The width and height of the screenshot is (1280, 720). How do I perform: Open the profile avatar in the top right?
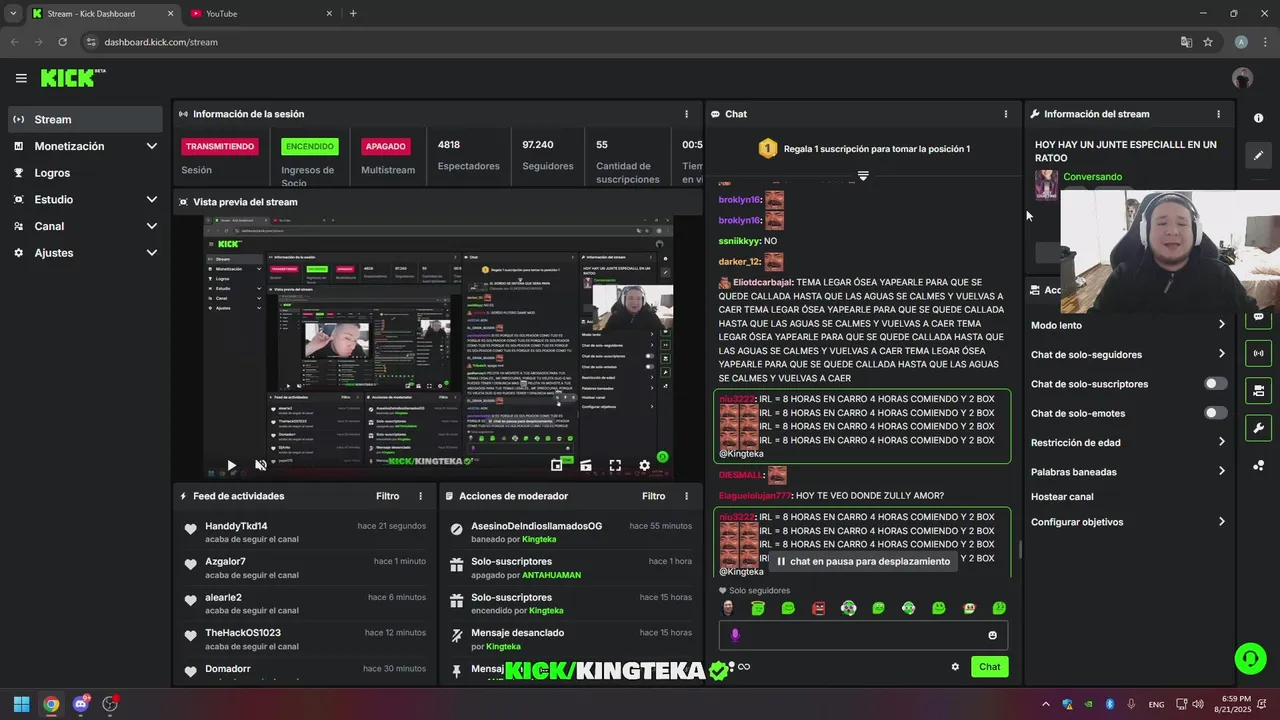pyautogui.click(x=1242, y=78)
